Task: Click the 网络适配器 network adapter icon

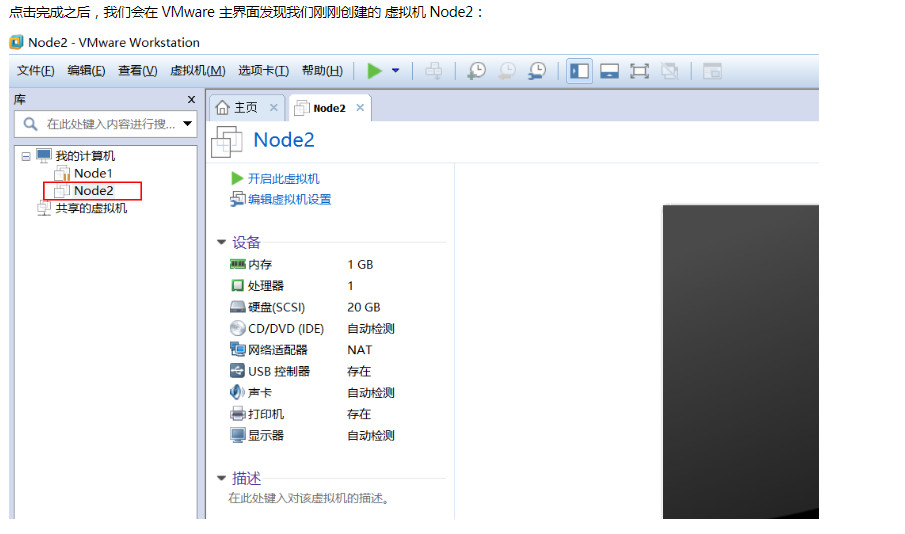Action: pos(238,349)
